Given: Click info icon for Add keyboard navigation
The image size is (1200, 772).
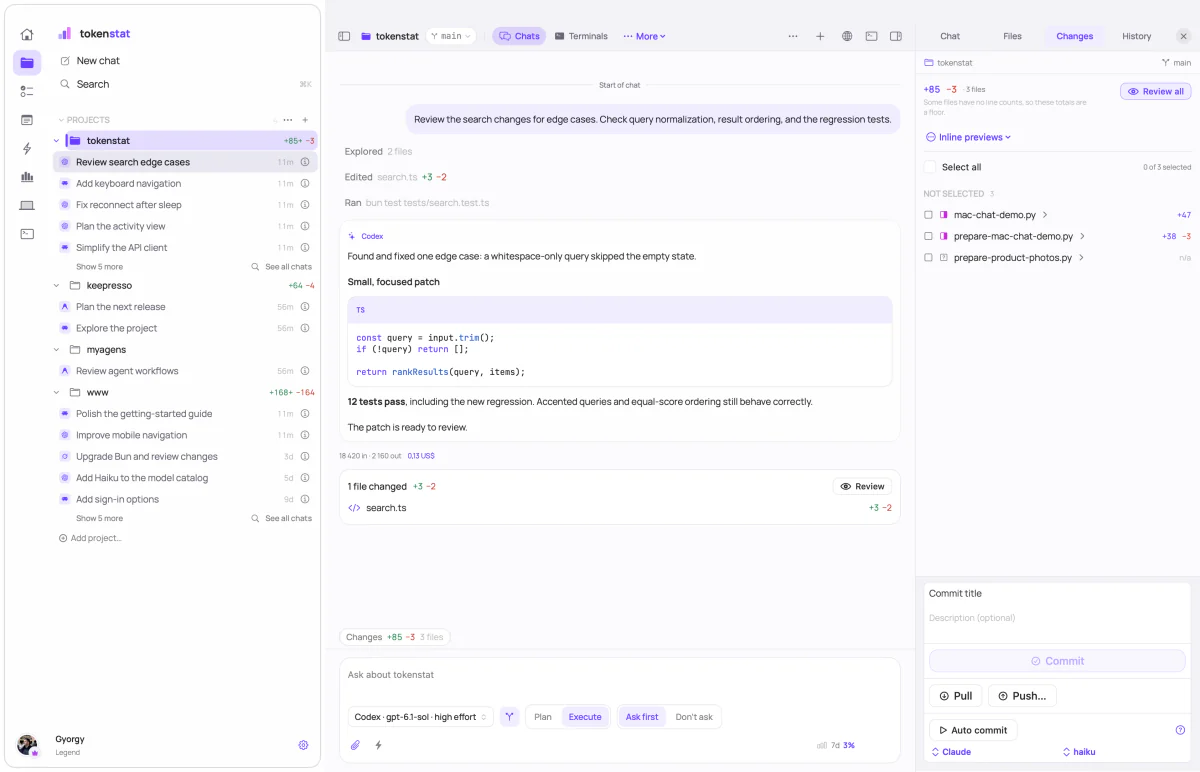Looking at the screenshot, I should [305, 184].
